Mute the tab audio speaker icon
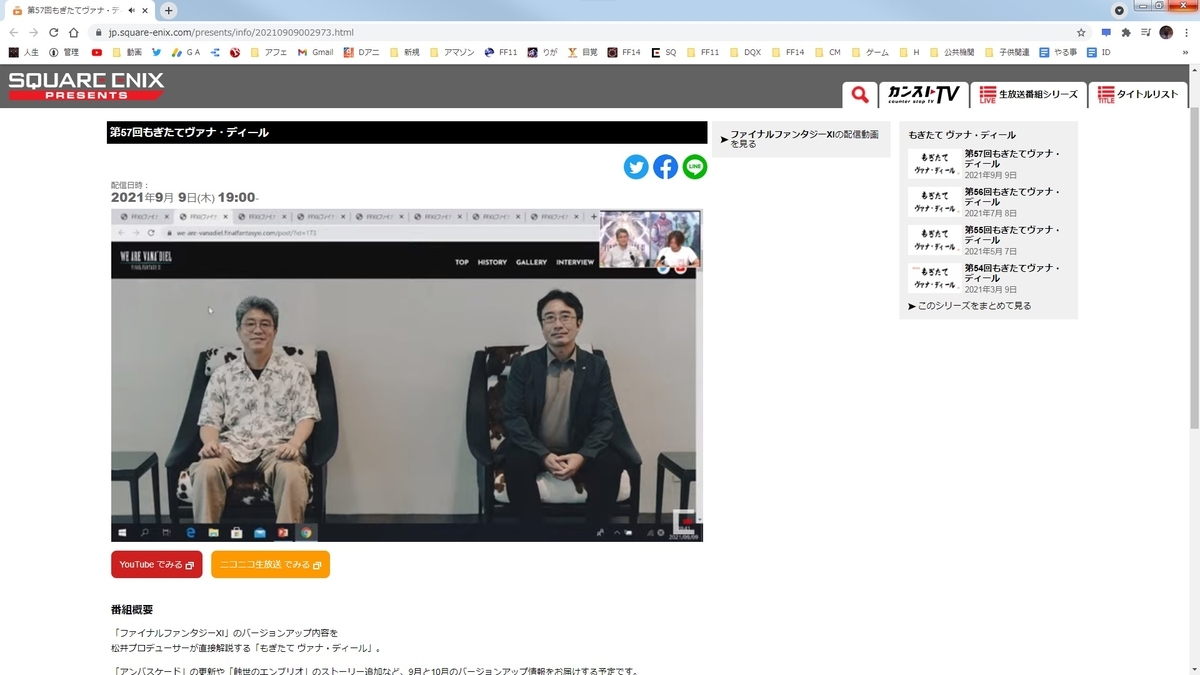Image resolution: width=1200 pixels, height=675 pixels. pos(131,10)
